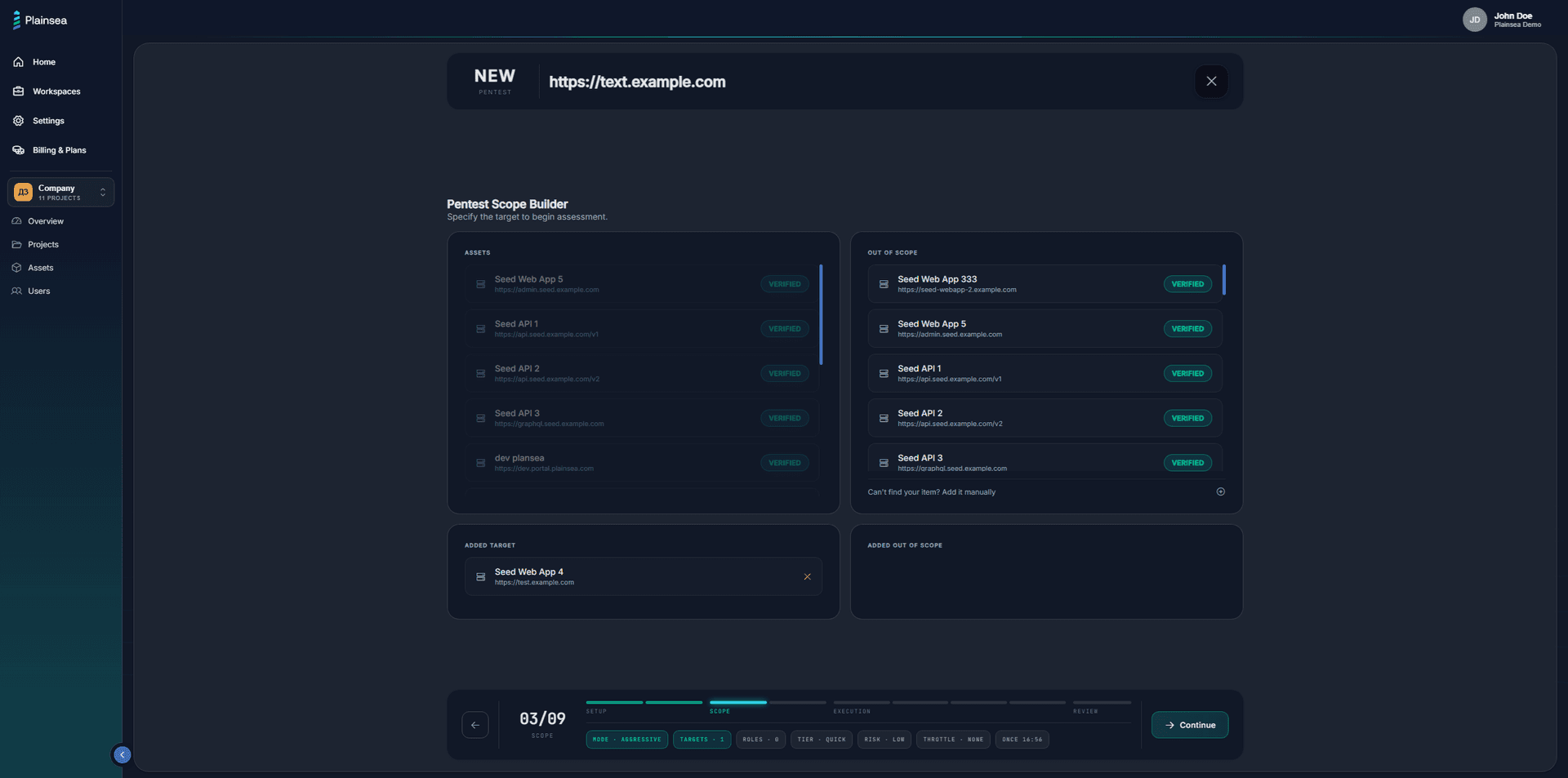Select Seed API 1 in the Assets list
The height and width of the screenshot is (778, 1568).
[x=642, y=329]
